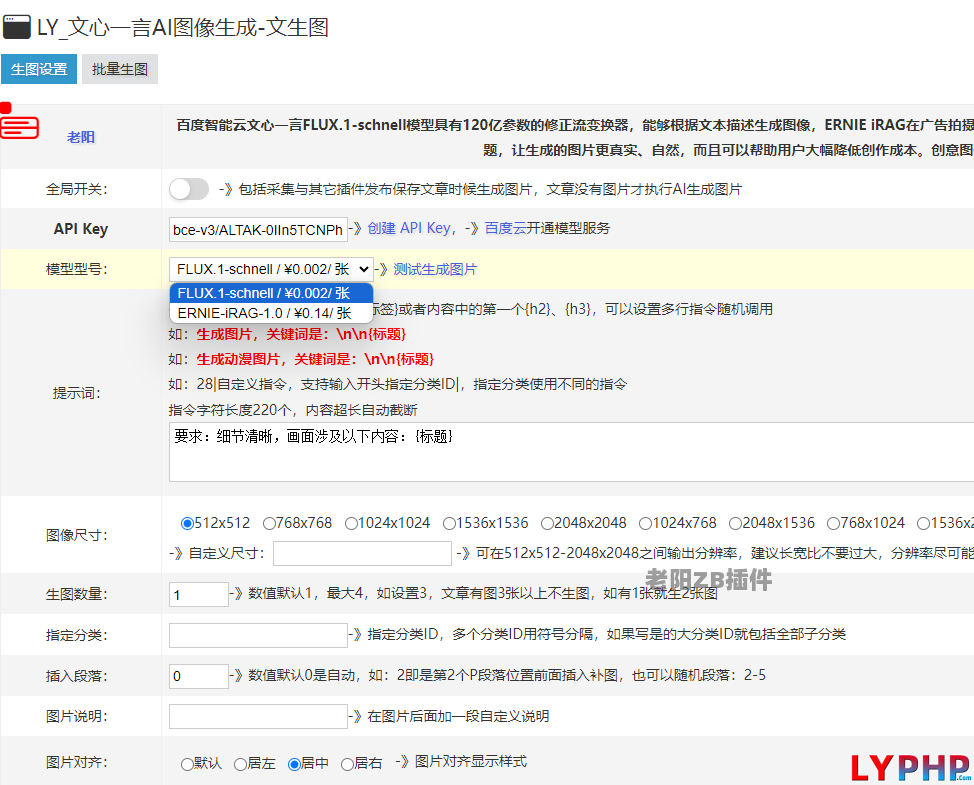
Task: Click the 模型型号 row label
Action: pyautogui.click(x=76, y=270)
